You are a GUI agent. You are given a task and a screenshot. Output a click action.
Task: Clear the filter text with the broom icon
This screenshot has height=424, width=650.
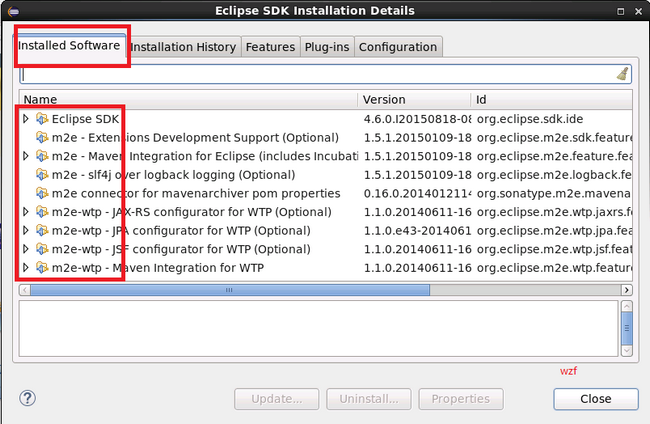622,74
